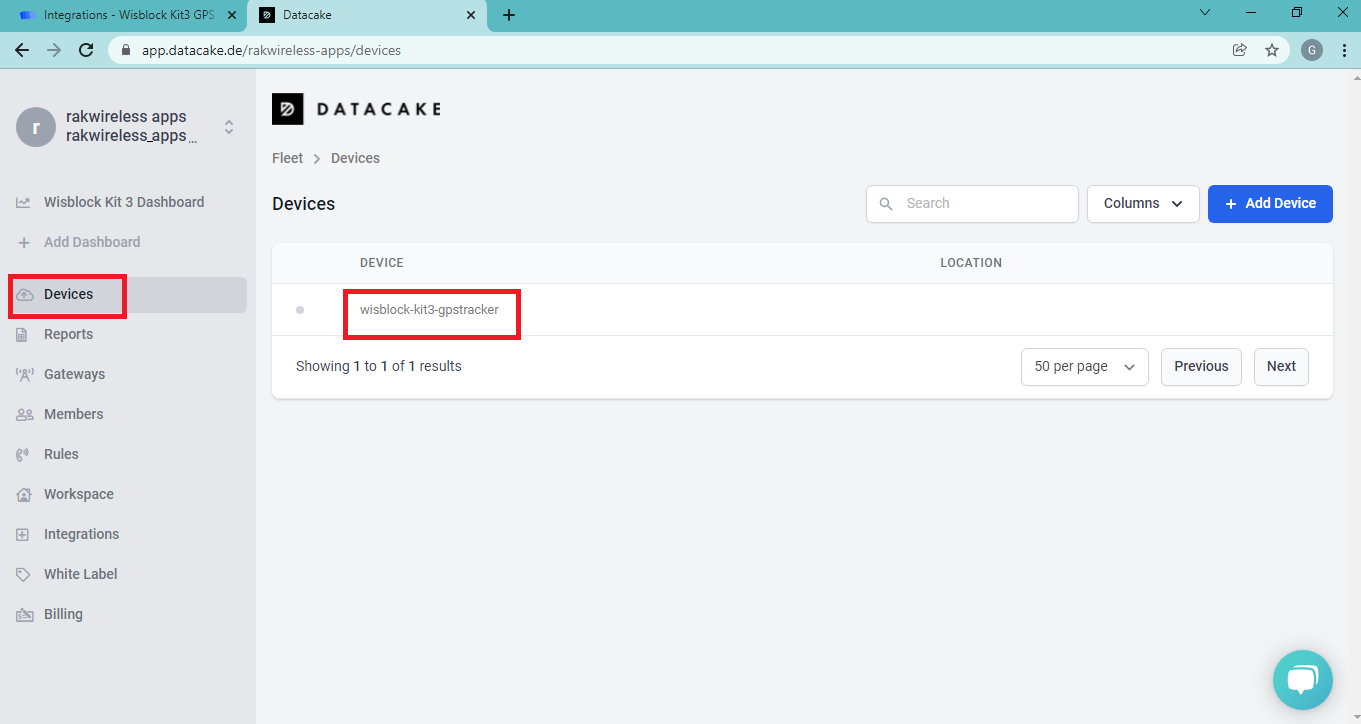Click the Datacake logo icon
The width and height of the screenshot is (1361, 724).
tap(288, 109)
